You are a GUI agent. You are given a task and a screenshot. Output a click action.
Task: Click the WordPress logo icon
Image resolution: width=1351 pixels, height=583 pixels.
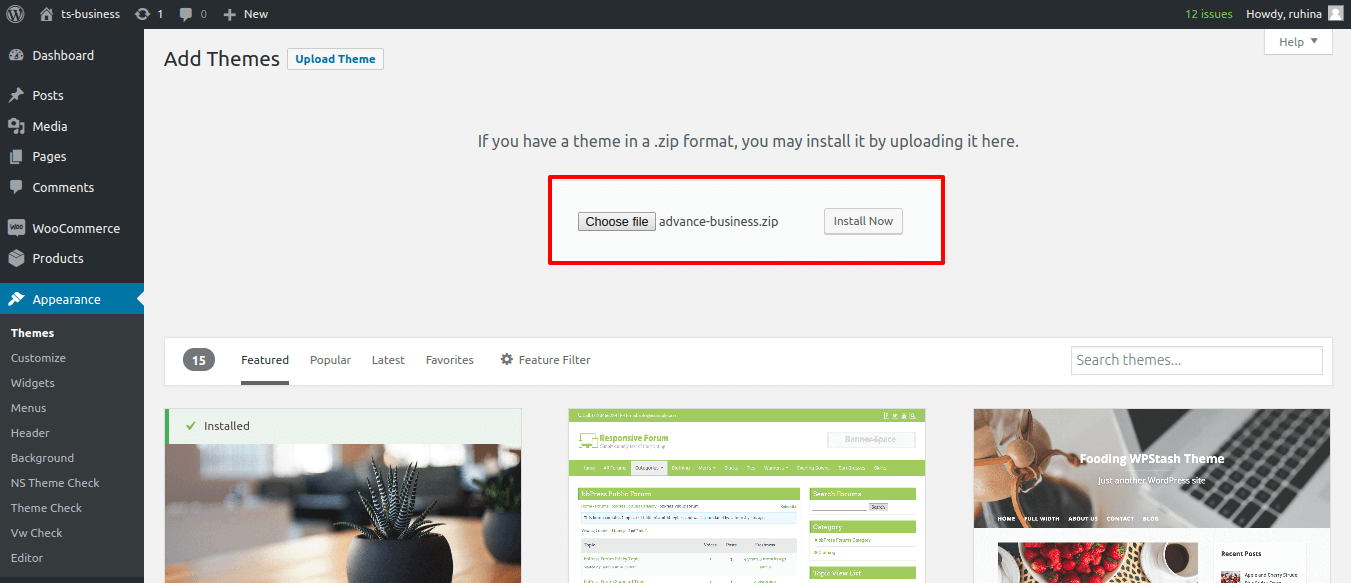pyautogui.click(x=15, y=14)
